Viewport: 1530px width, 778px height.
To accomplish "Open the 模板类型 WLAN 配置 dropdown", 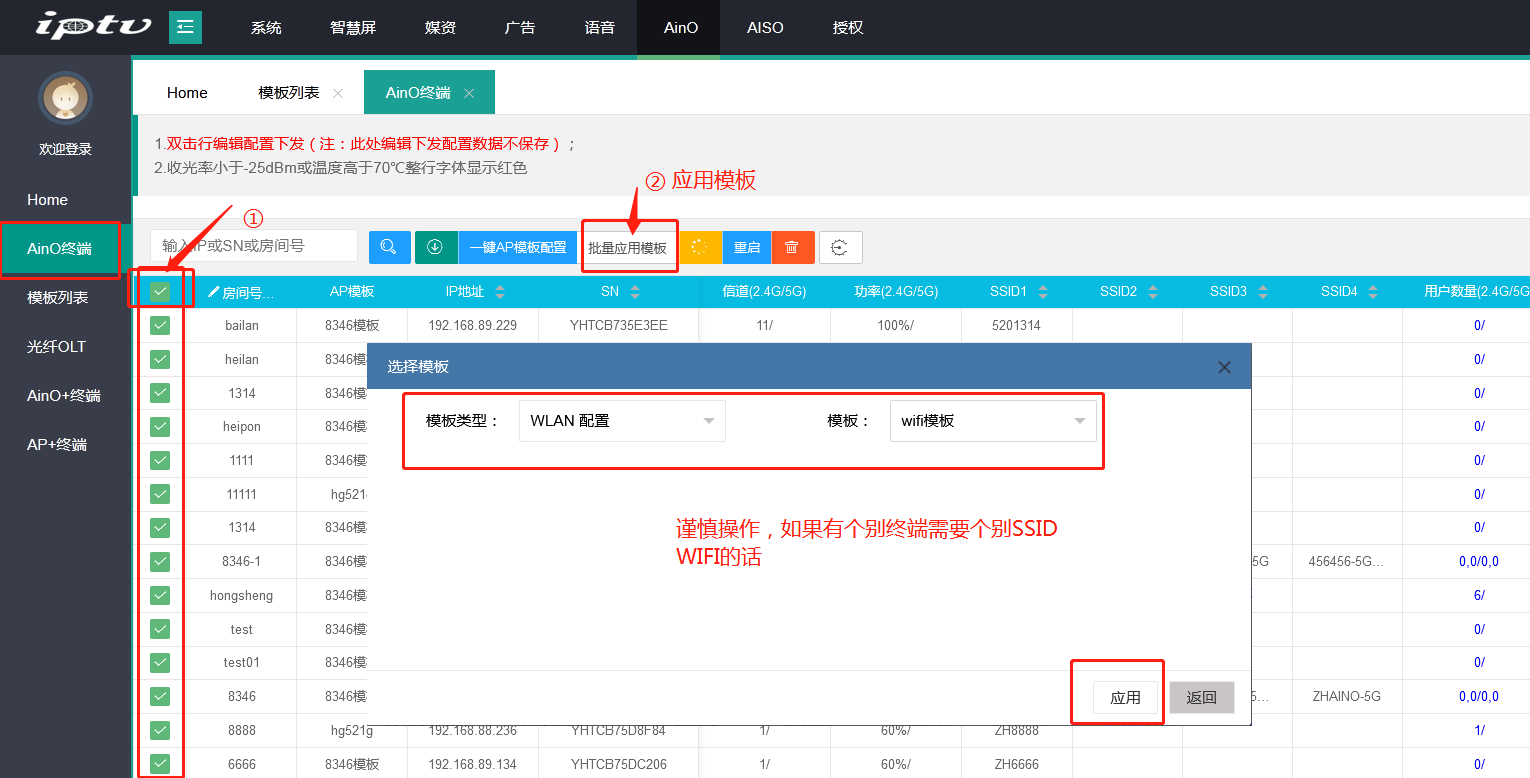I will tap(622, 421).
